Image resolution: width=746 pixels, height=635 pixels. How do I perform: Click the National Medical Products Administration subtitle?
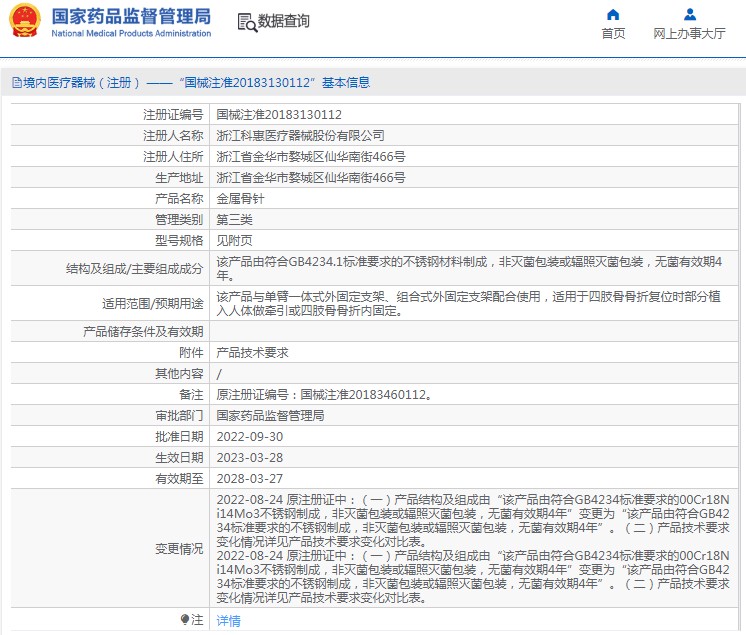click(x=130, y=33)
